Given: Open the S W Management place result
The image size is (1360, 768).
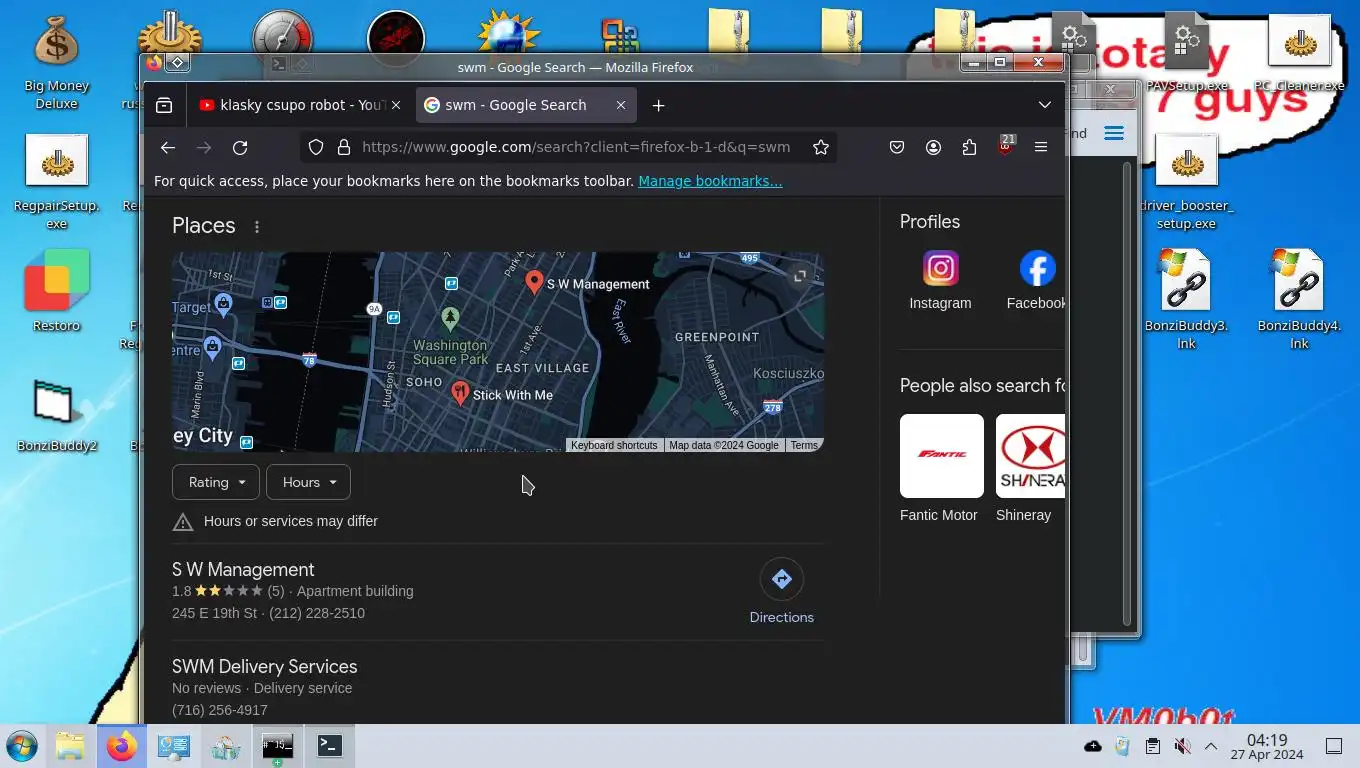Looking at the screenshot, I should [243, 569].
